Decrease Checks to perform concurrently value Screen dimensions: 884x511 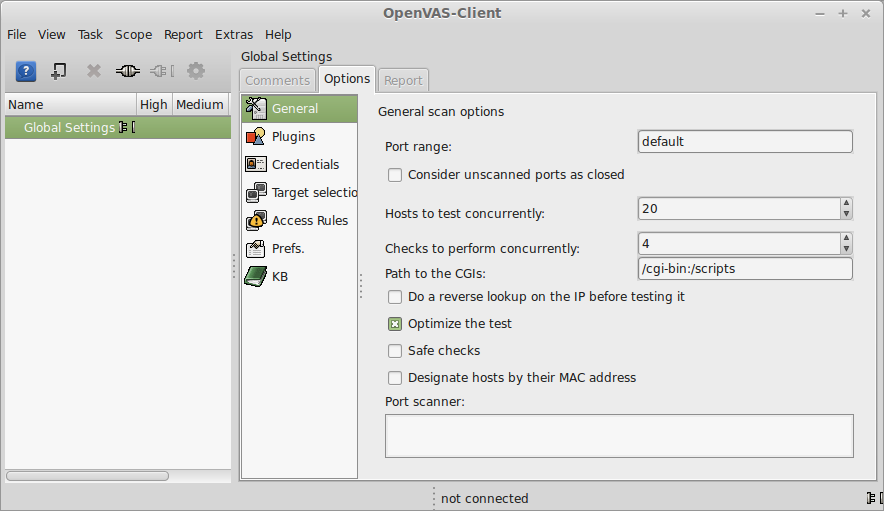(846, 249)
